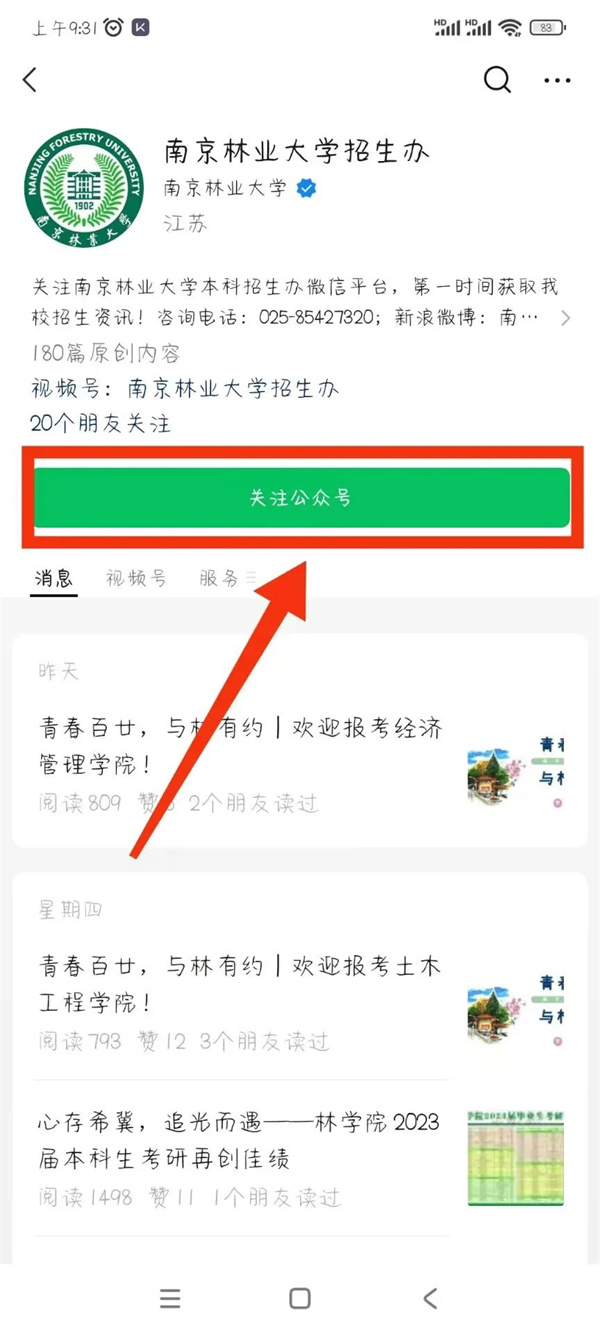
Task: Open the 林学院 2023 考研 article
Action: (240, 1141)
